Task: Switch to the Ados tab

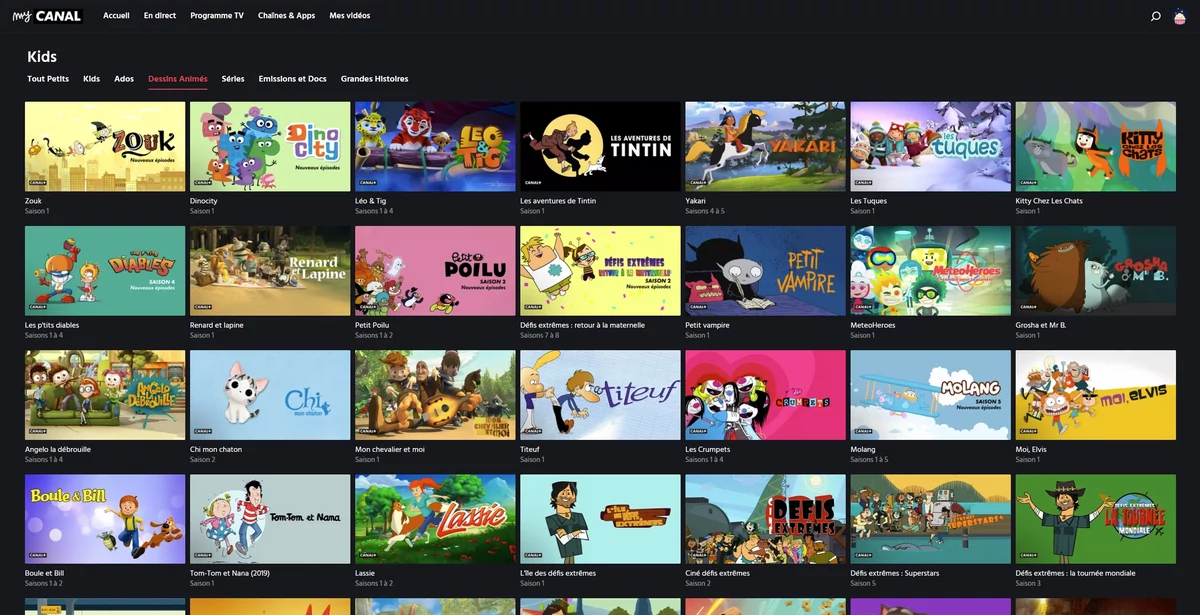Action: coord(124,79)
